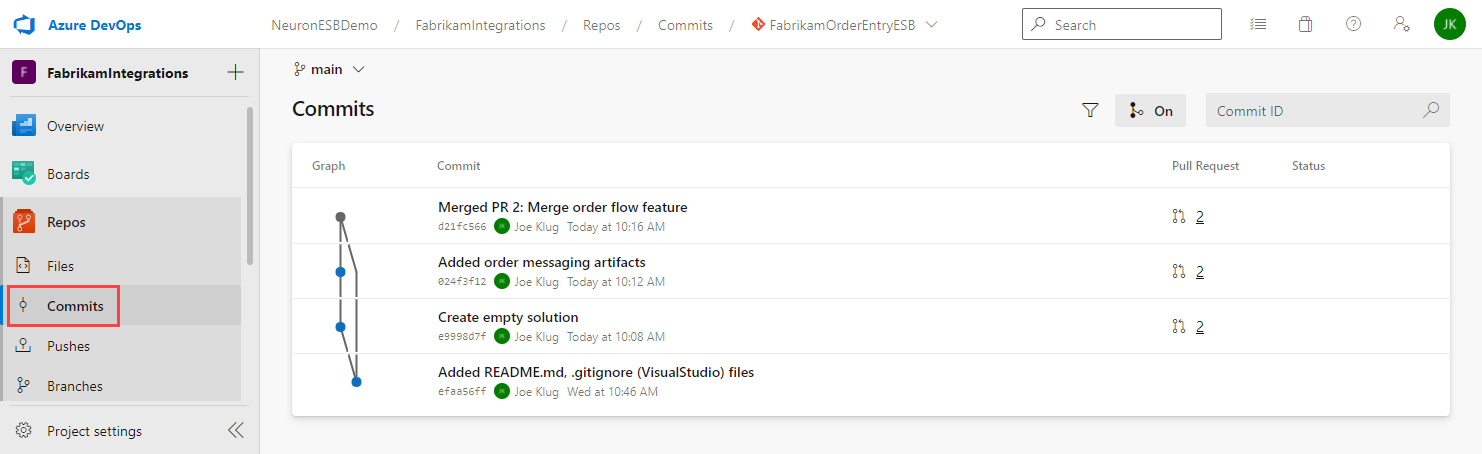Open pull request 2 link on order messaging row
Viewport: 1482px width, 454px height.
click(1199, 271)
